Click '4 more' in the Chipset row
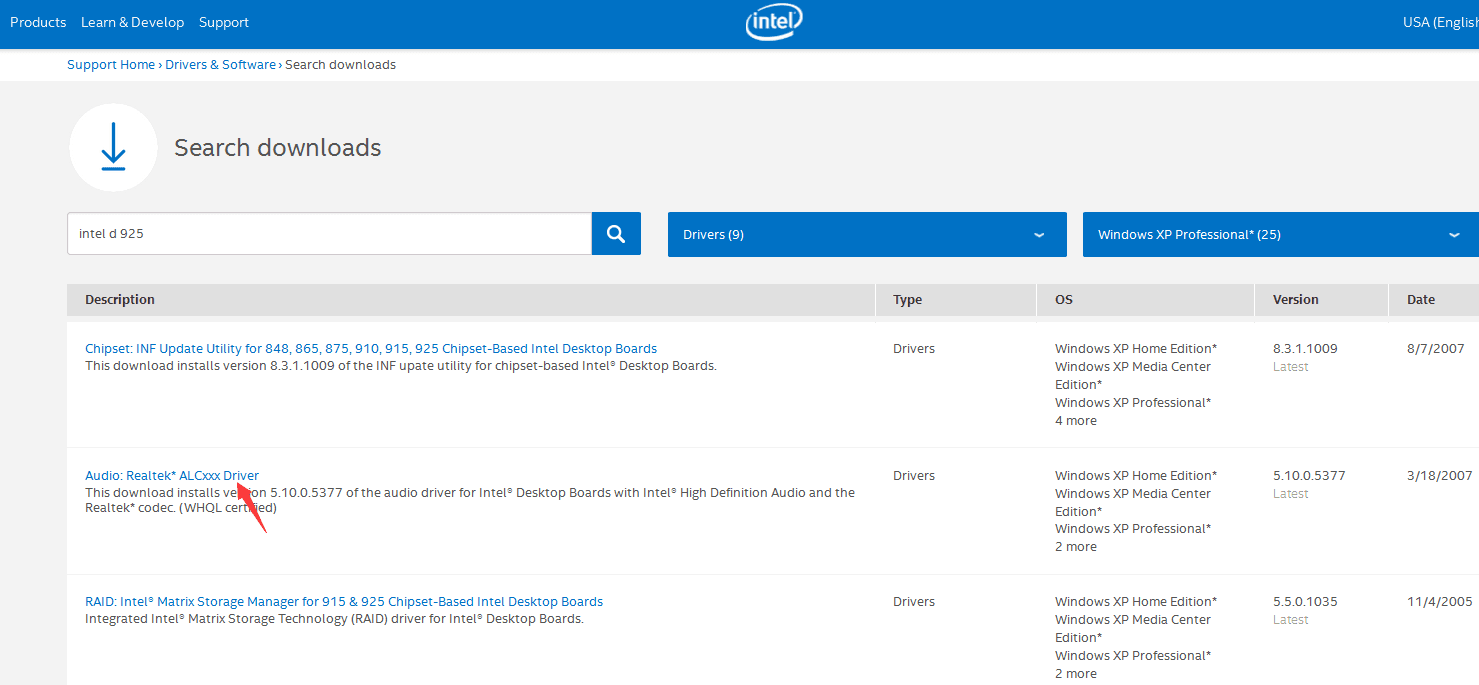Image resolution: width=1479 pixels, height=685 pixels. 1076,421
